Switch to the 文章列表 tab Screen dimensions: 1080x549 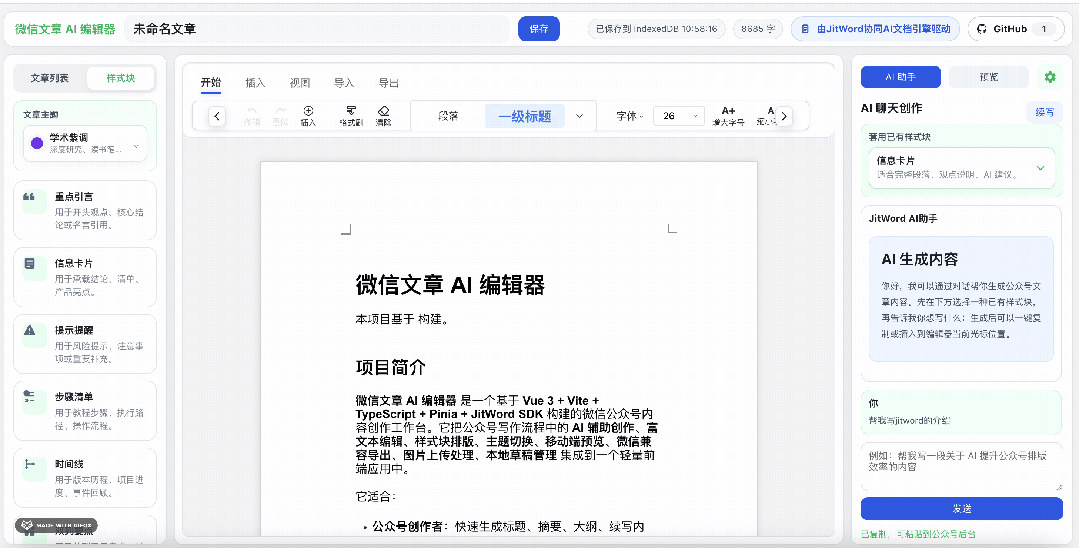(x=50, y=78)
